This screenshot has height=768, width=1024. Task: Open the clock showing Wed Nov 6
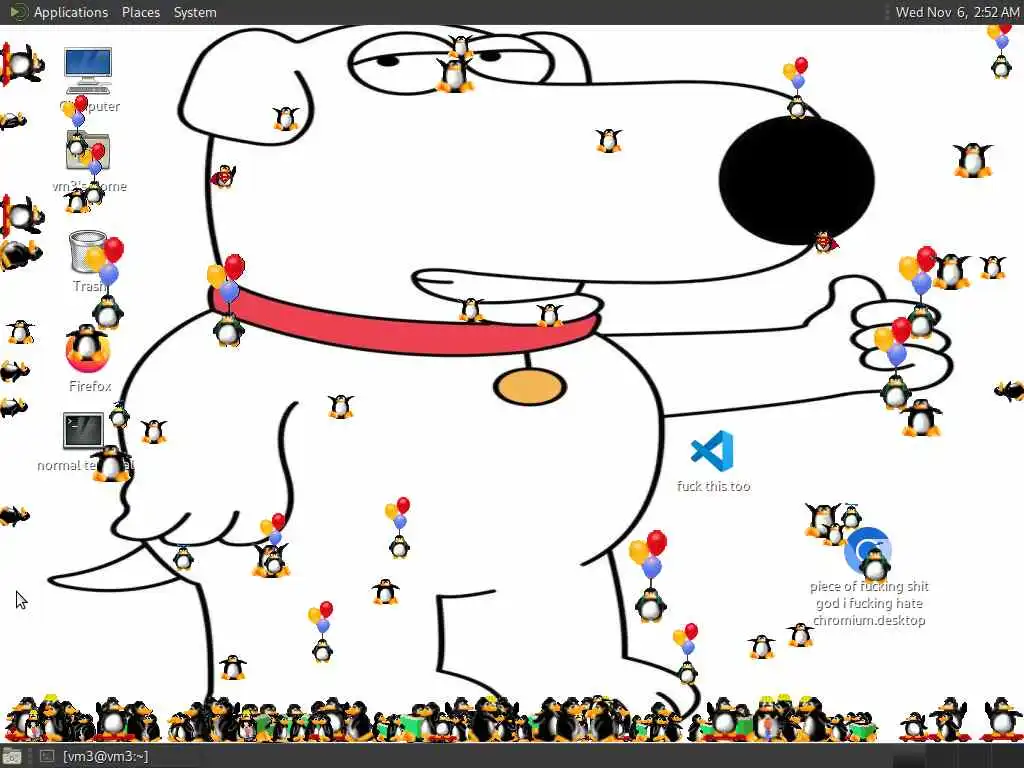coord(957,12)
